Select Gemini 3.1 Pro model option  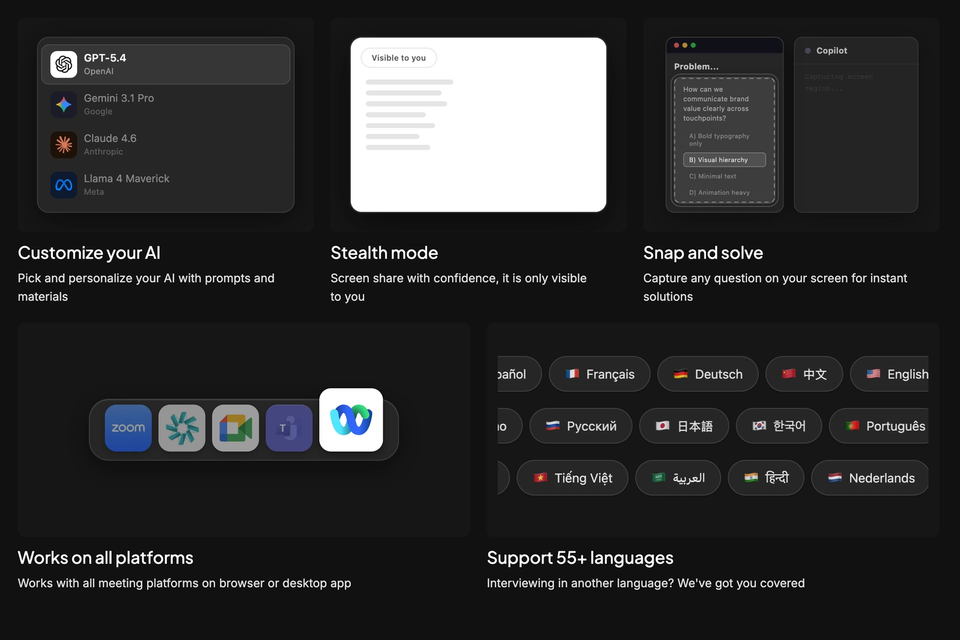pos(165,105)
